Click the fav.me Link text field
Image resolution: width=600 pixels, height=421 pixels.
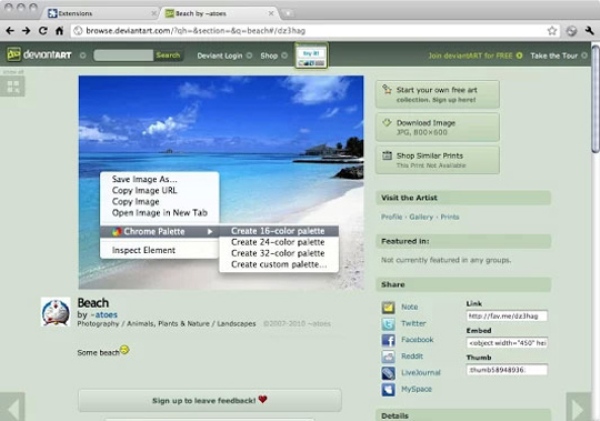[507, 316]
